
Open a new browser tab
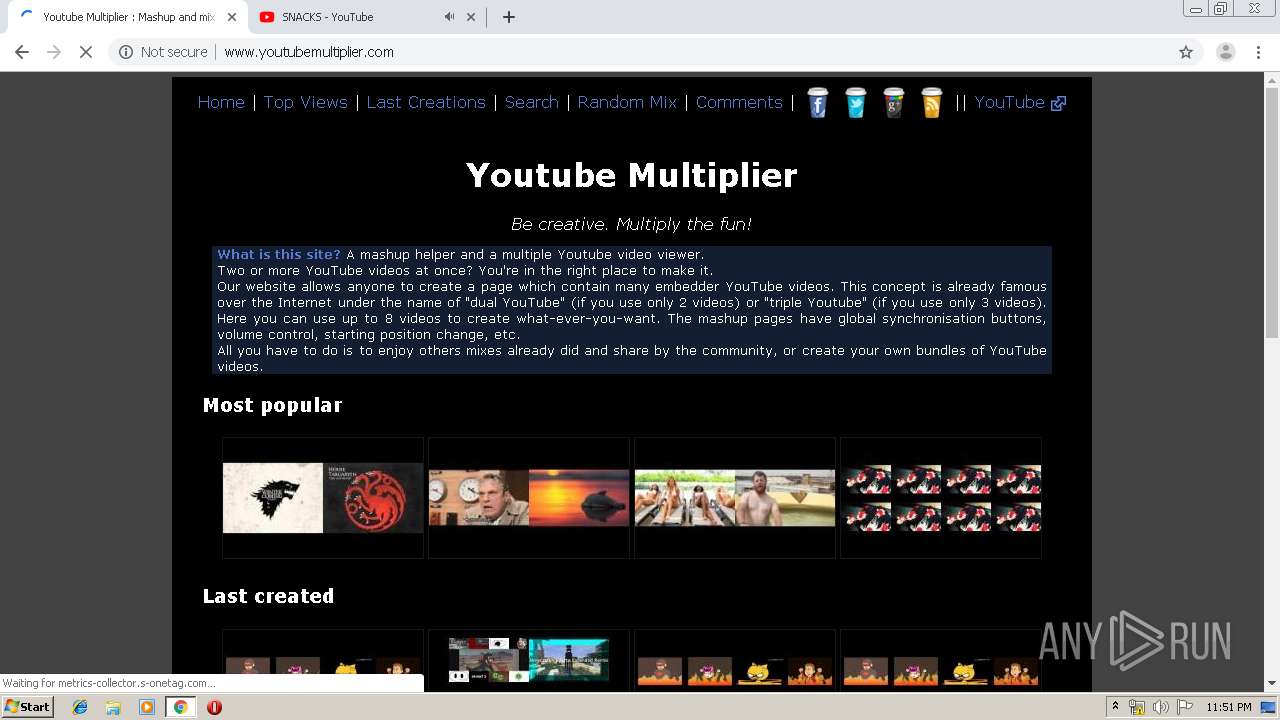(509, 17)
